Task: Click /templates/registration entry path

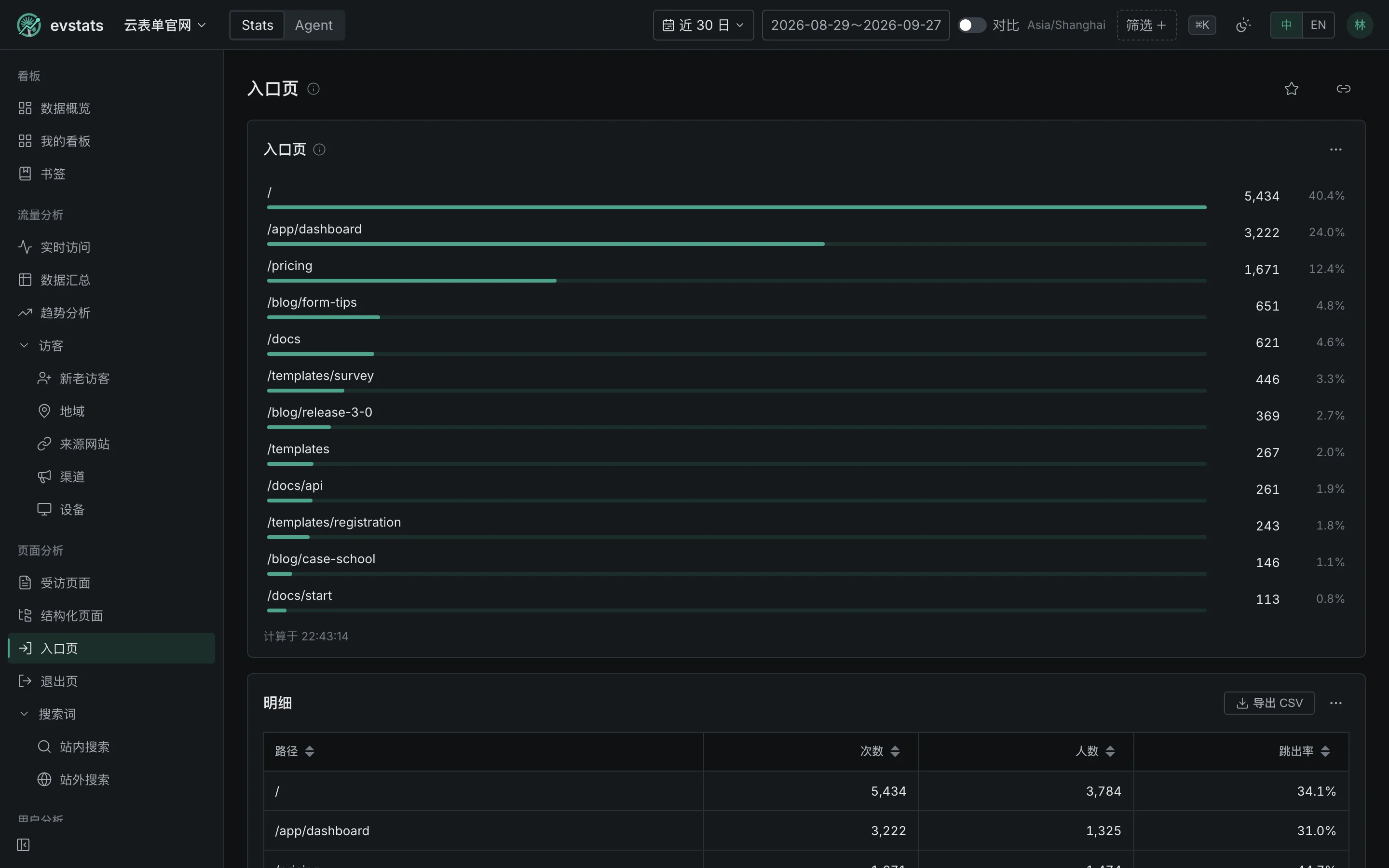Action: point(334,522)
